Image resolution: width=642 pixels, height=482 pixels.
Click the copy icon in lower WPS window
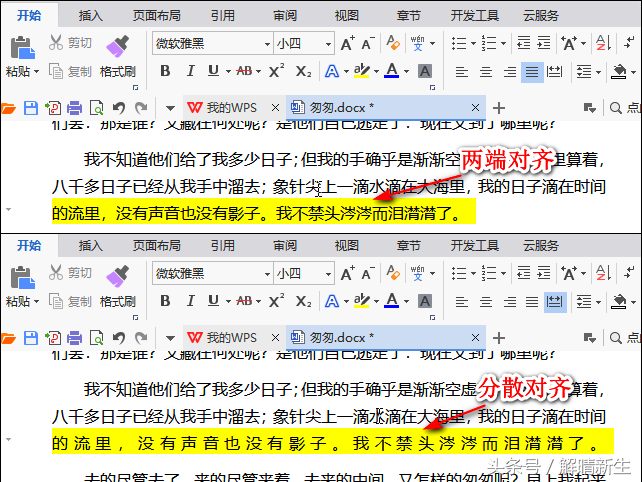click(x=56, y=301)
